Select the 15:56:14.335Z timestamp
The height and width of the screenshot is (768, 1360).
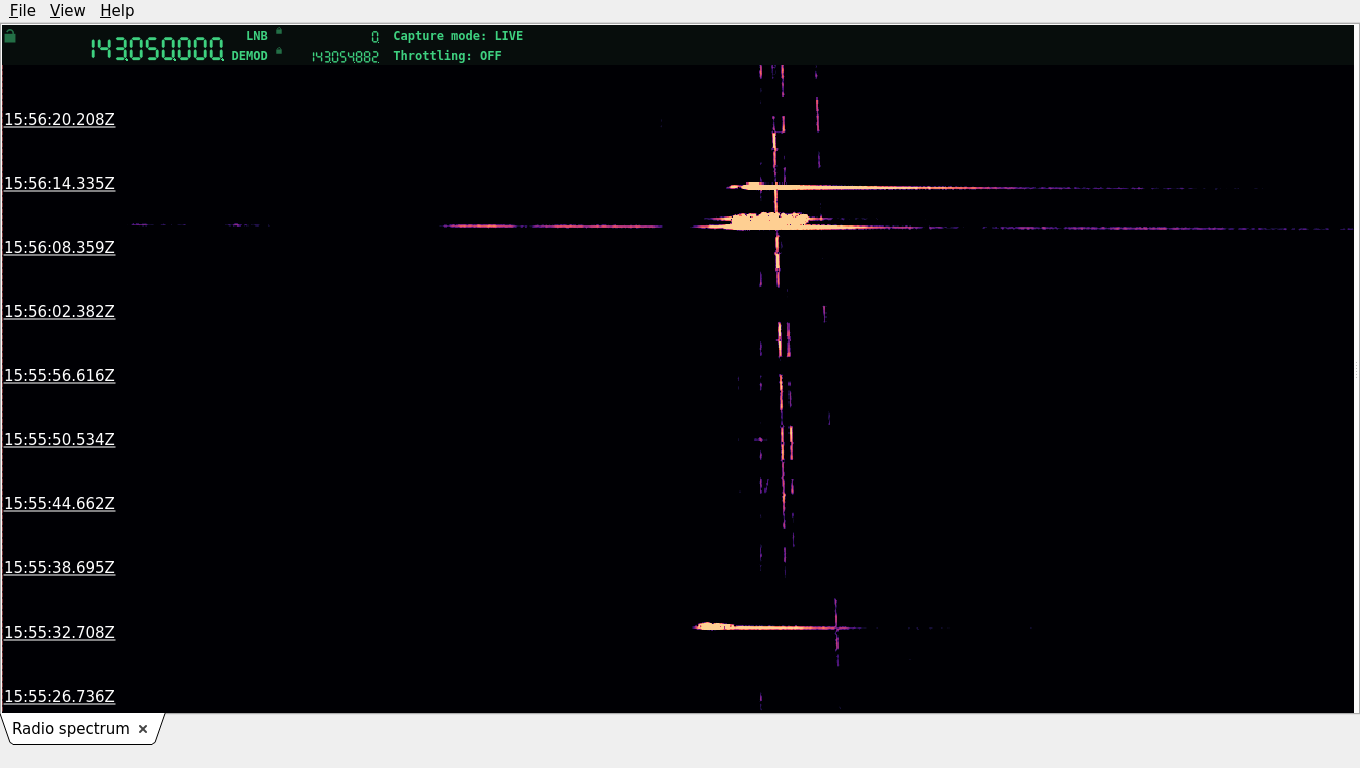pyautogui.click(x=59, y=184)
